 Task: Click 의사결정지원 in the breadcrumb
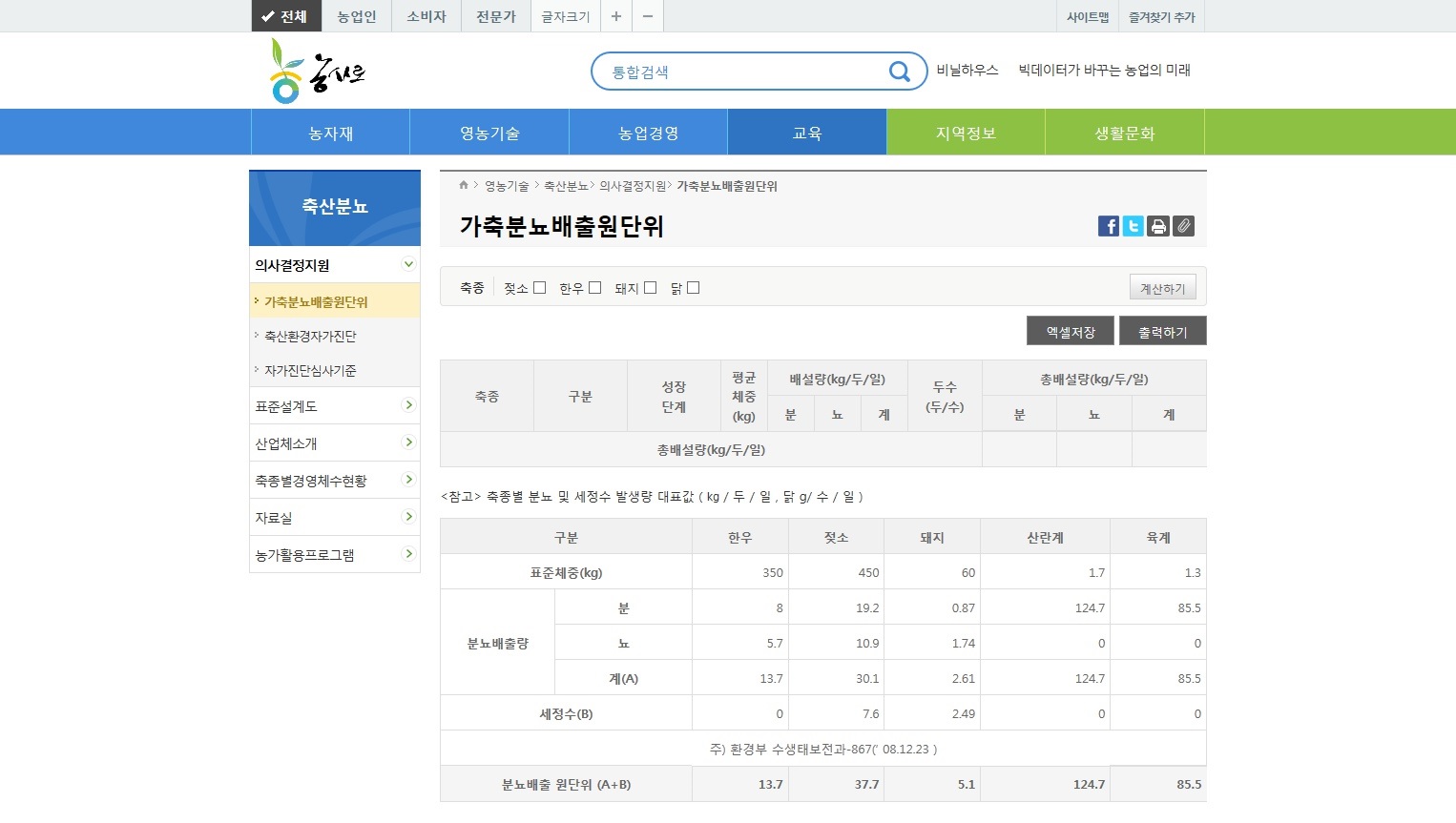click(x=633, y=186)
